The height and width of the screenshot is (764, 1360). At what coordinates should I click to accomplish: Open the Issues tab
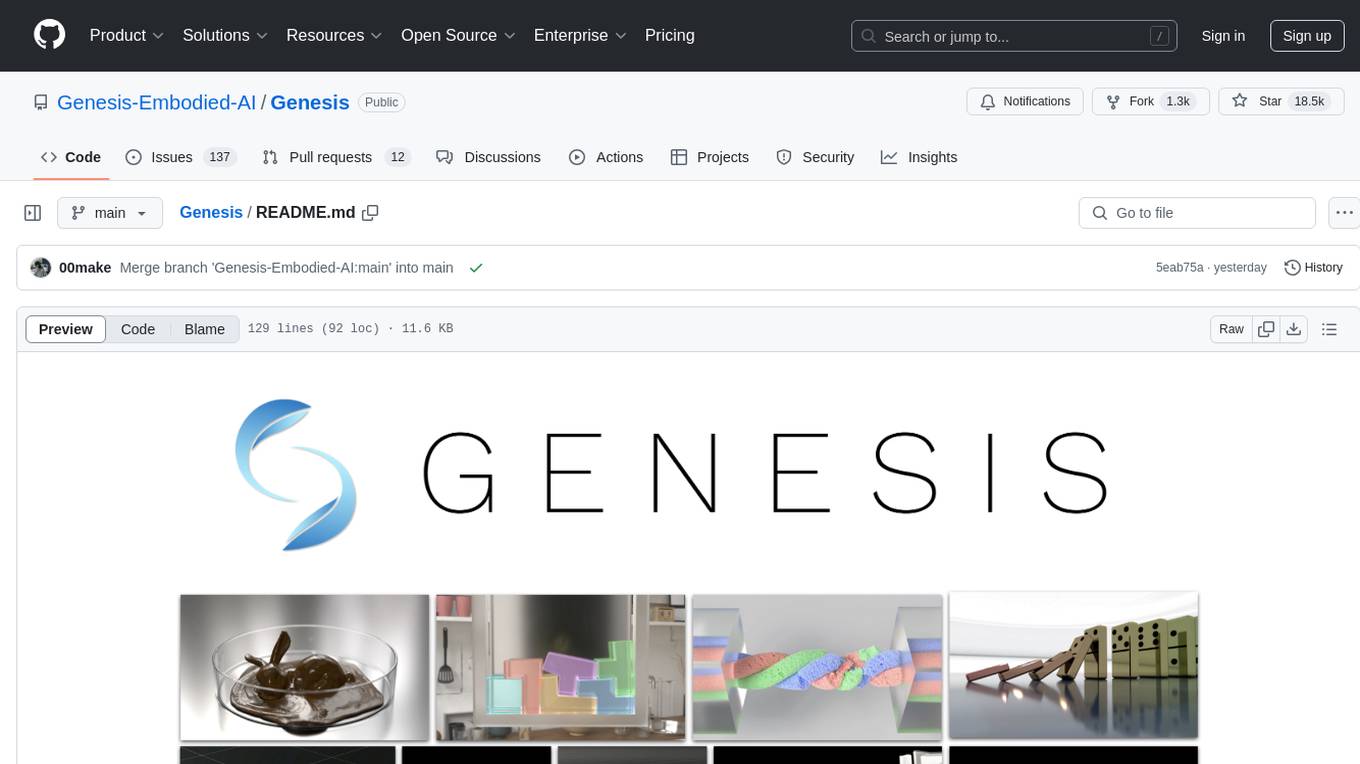(179, 157)
